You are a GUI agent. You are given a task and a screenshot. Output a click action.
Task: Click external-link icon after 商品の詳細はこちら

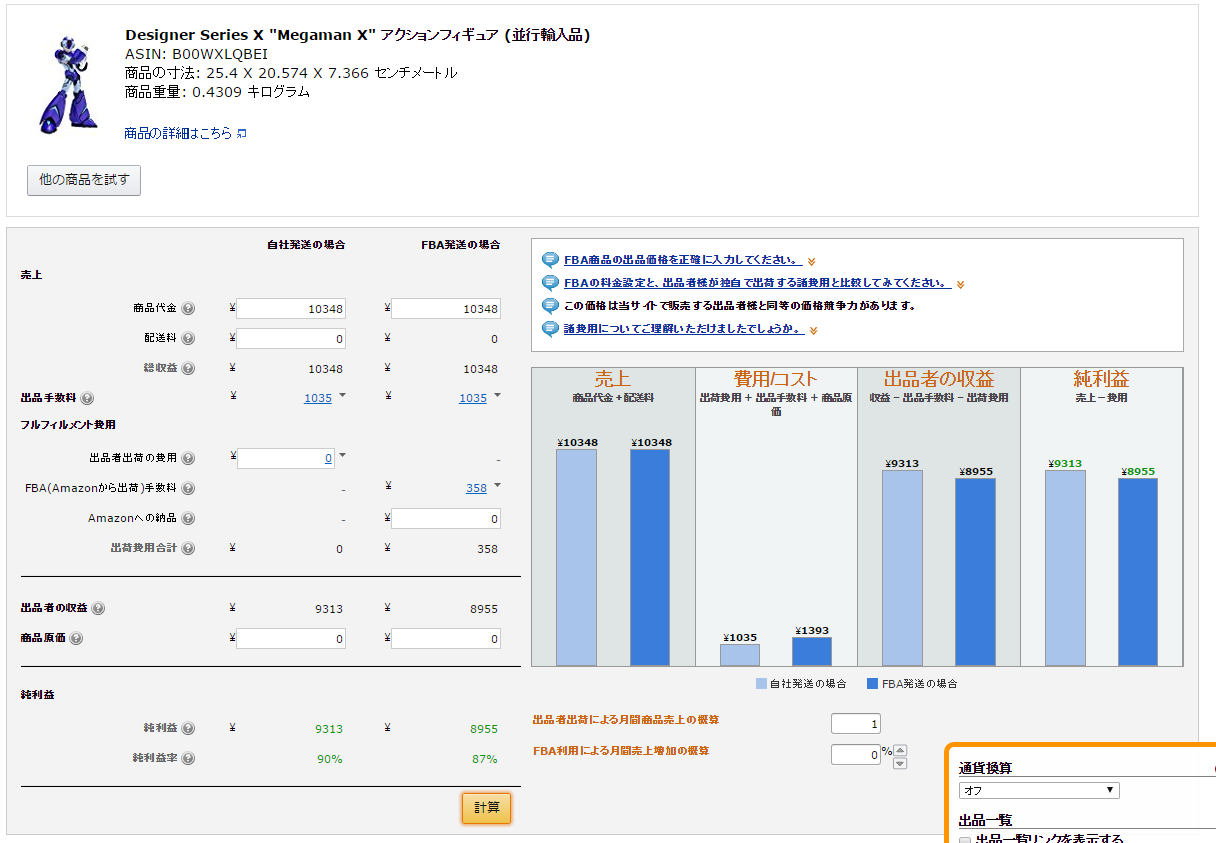[241, 134]
